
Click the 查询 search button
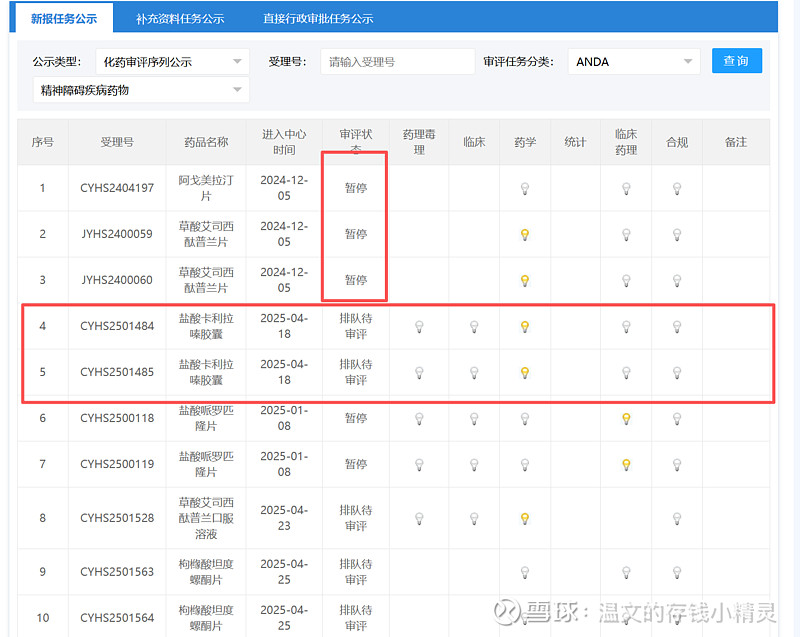(736, 61)
